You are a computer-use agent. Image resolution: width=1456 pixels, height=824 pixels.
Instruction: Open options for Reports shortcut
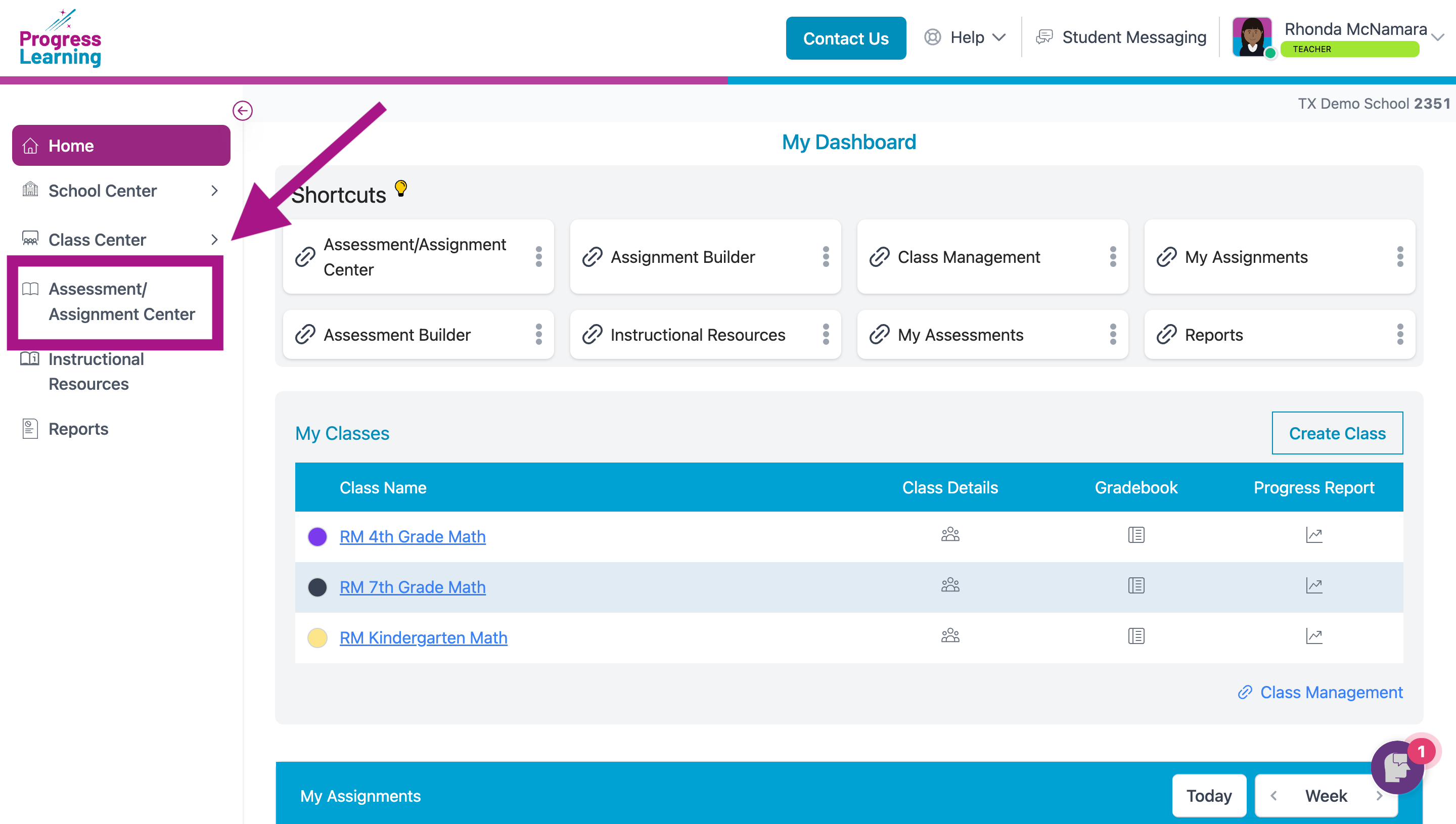click(1399, 334)
